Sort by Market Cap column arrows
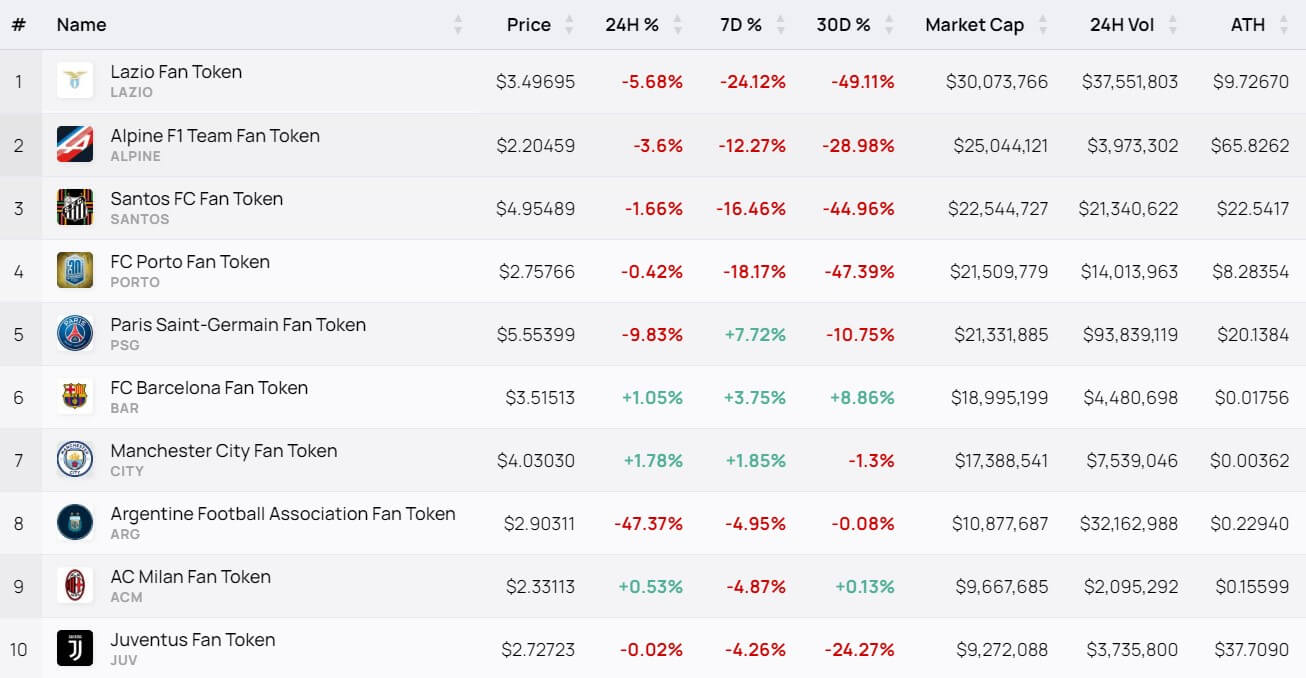 (1042, 25)
